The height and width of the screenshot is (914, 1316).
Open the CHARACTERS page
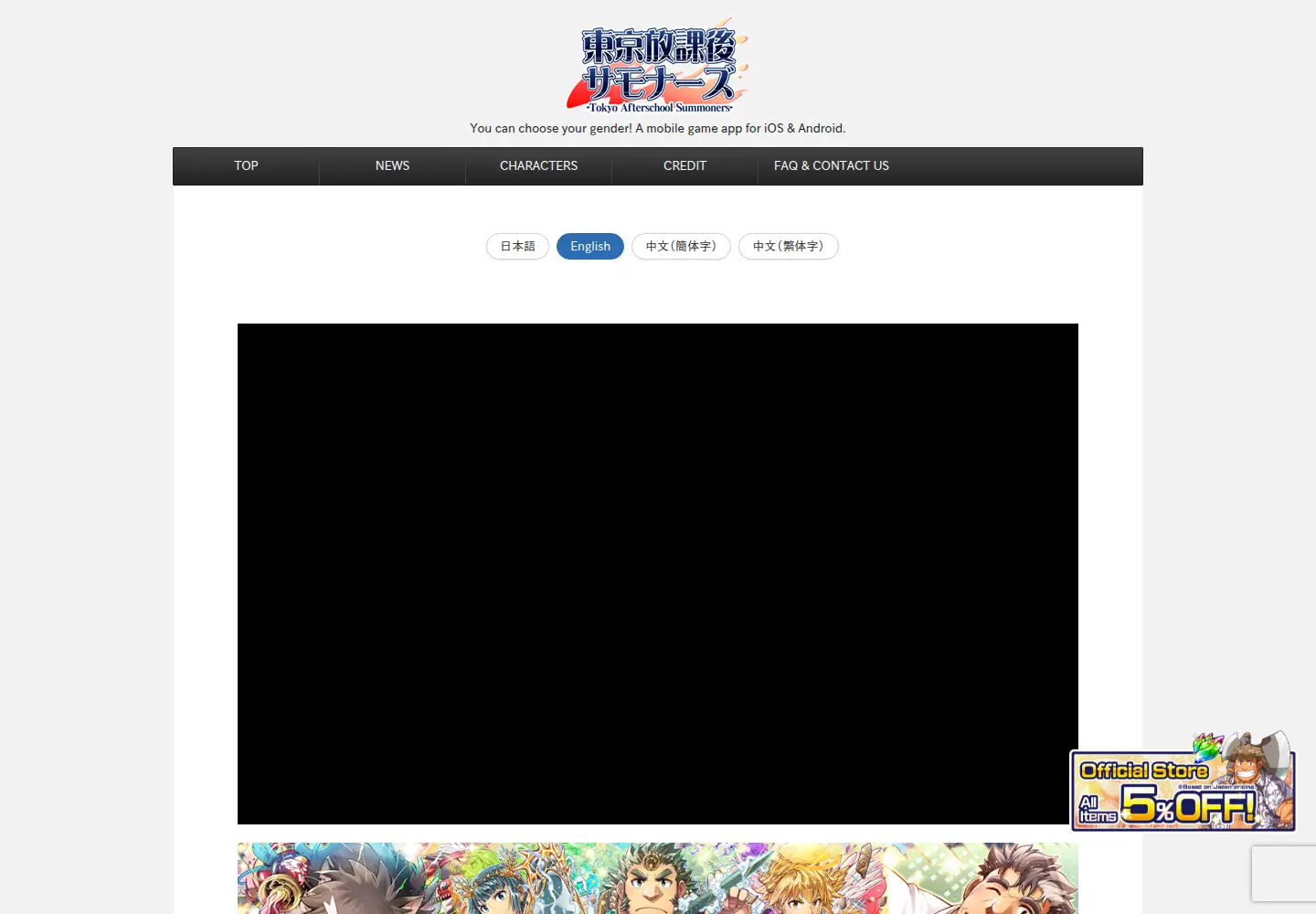pyautogui.click(x=538, y=166)
